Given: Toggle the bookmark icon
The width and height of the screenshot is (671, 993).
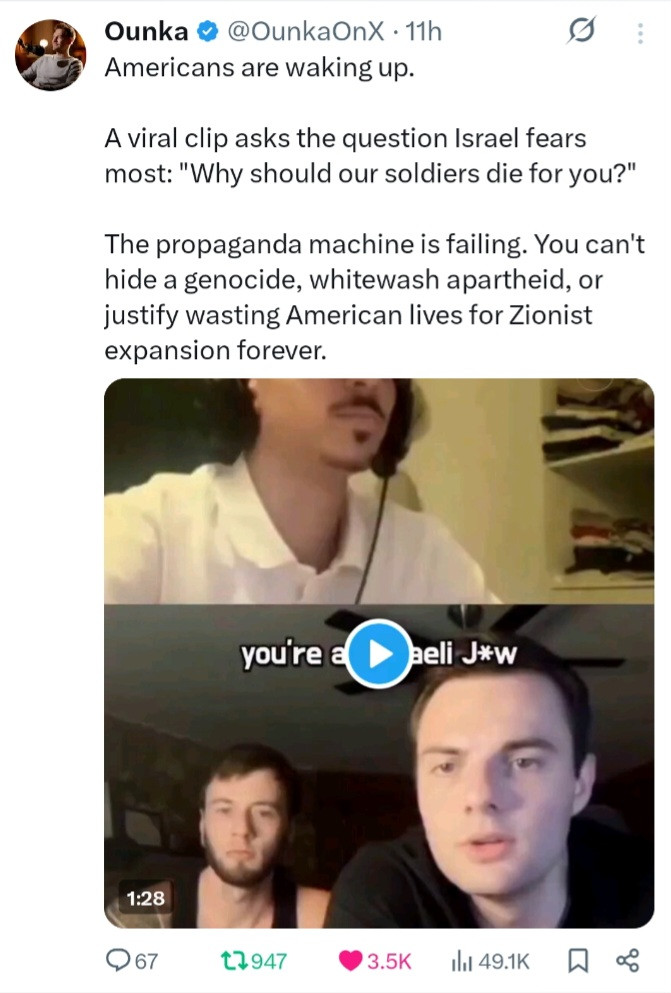Looking at the screenshot, I should pos(577,961).
